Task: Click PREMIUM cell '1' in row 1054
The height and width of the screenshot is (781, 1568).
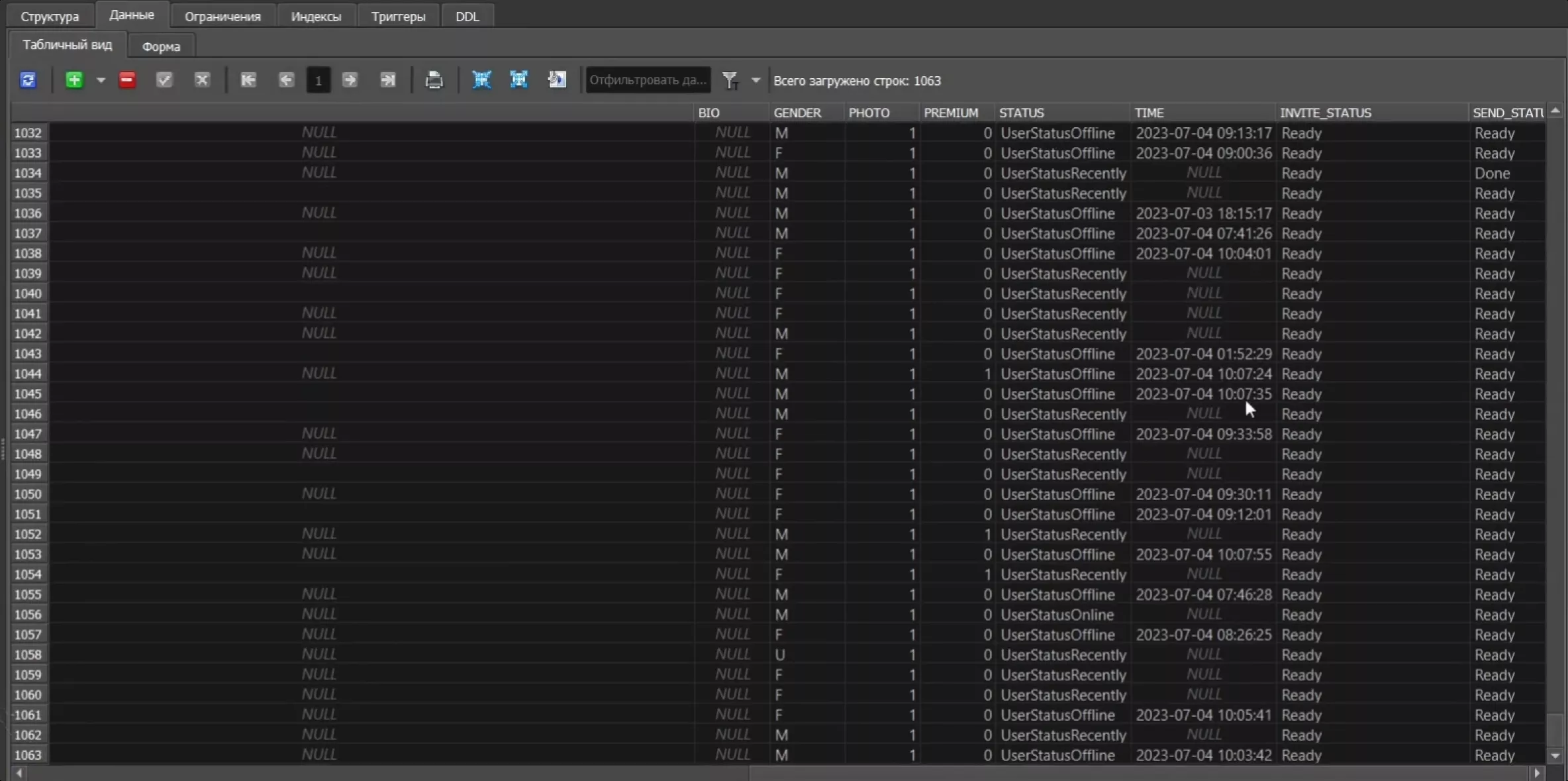Action: [x=957, y=574]
